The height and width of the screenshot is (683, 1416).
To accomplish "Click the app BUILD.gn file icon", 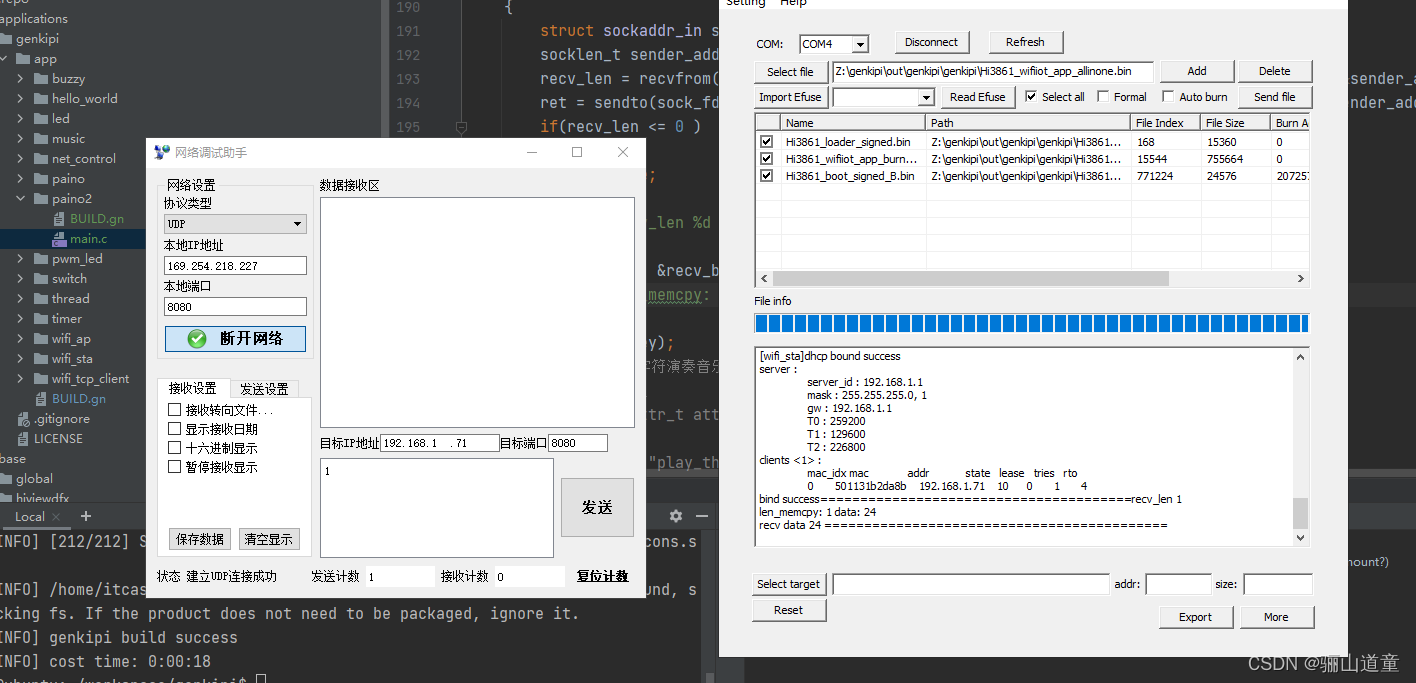I will [x=42, y=399].
